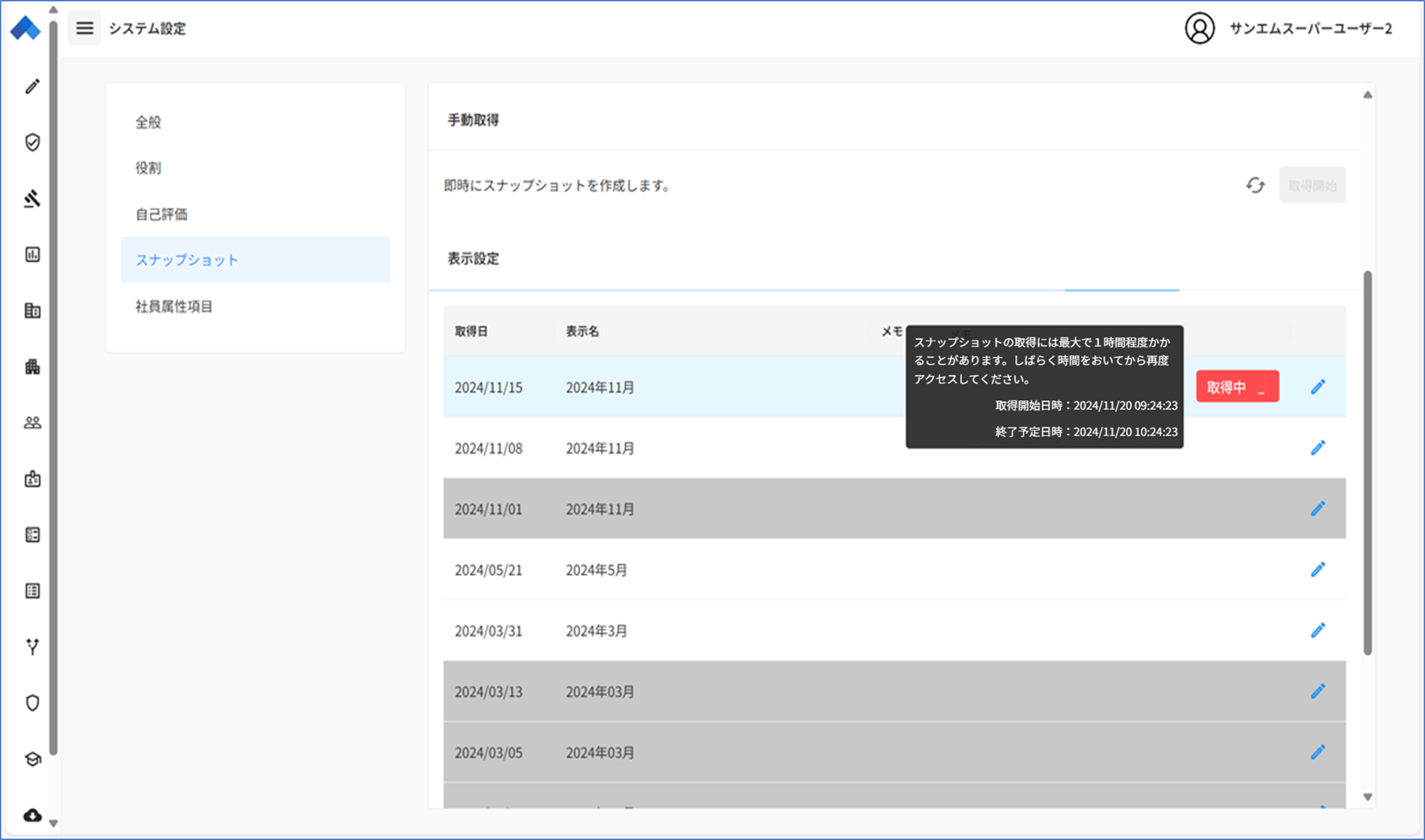Click 2024年03月 name in 2024/03/13 row
1425x840 pixels.
(600, 692)
